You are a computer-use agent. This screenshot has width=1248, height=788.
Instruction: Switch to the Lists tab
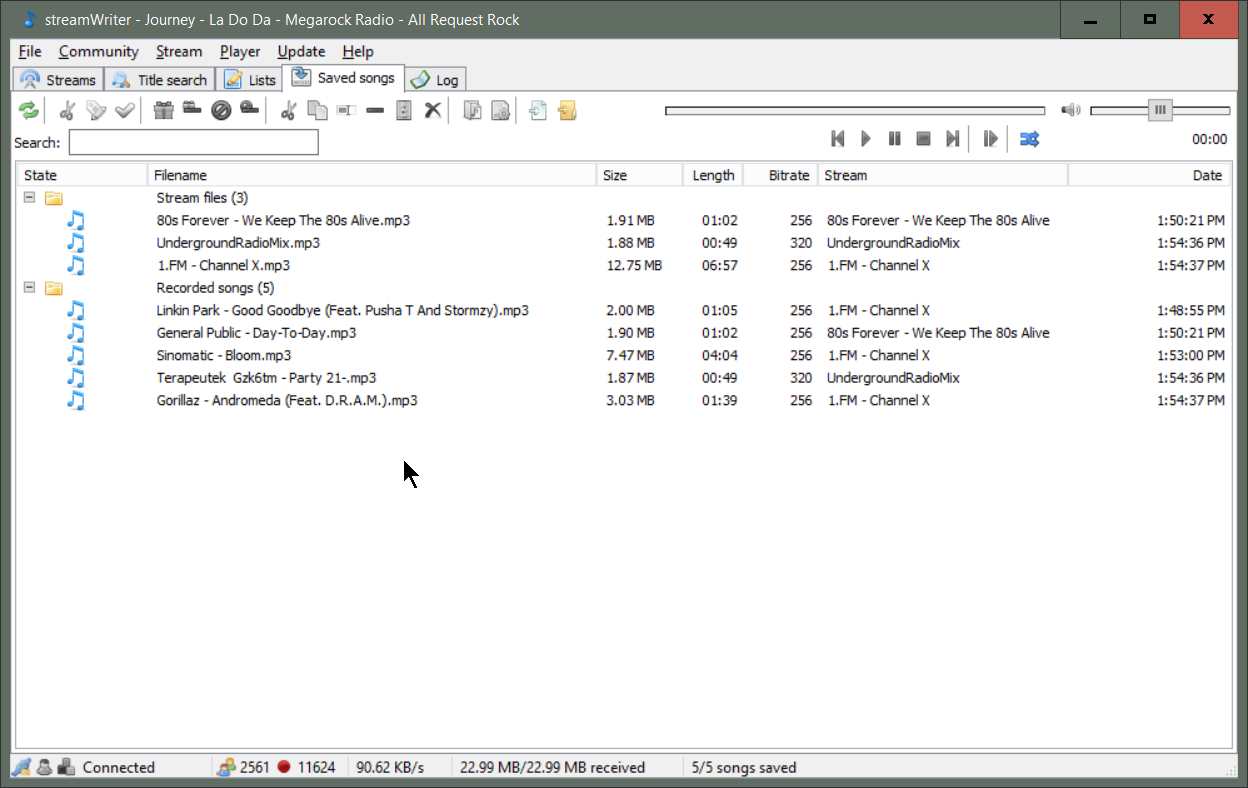click(250, 80)
